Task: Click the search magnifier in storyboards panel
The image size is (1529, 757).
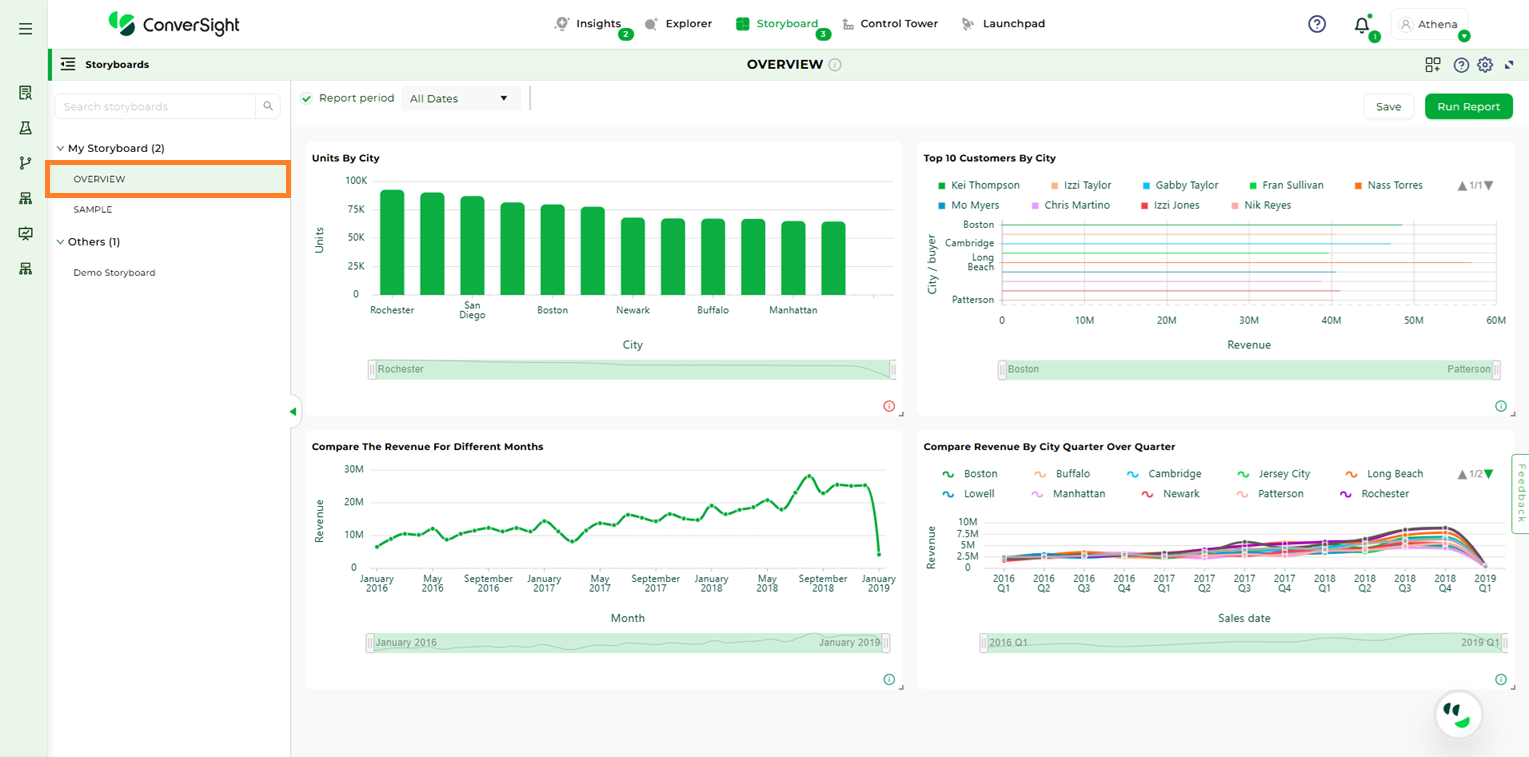Action: 268,106
